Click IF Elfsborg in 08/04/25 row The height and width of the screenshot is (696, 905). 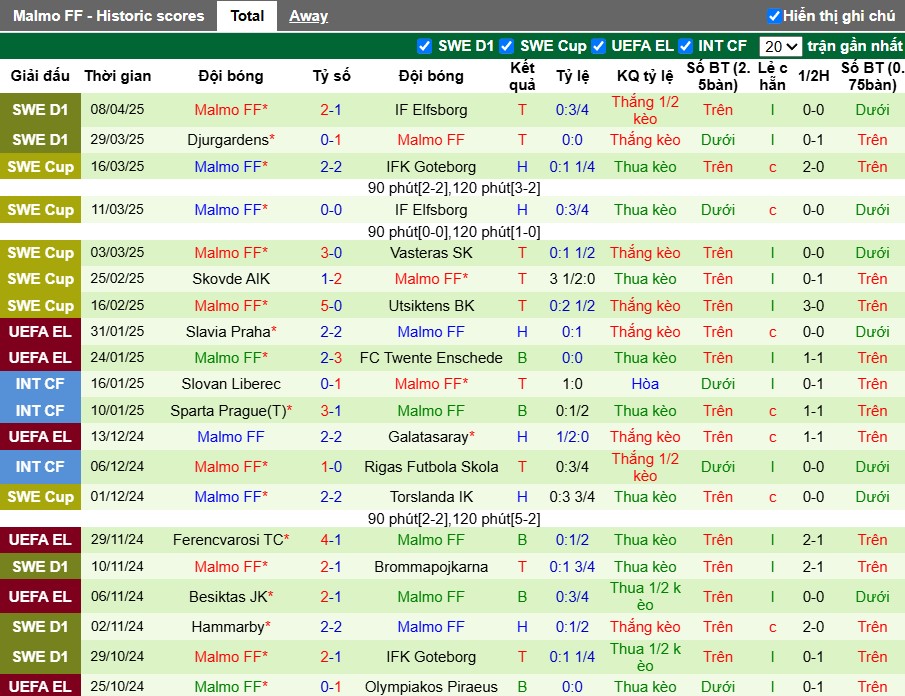pyautogui.click(x=431, y=110)
